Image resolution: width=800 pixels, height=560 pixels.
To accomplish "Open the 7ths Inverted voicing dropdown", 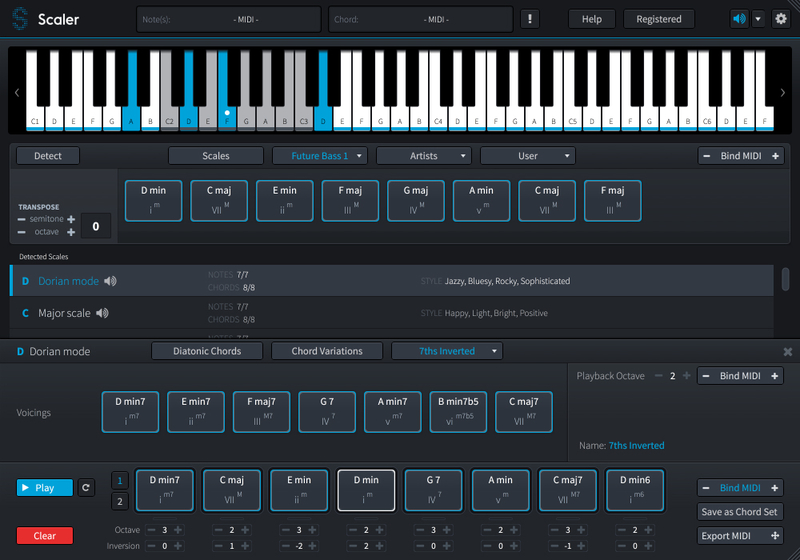I will [446, 351].
